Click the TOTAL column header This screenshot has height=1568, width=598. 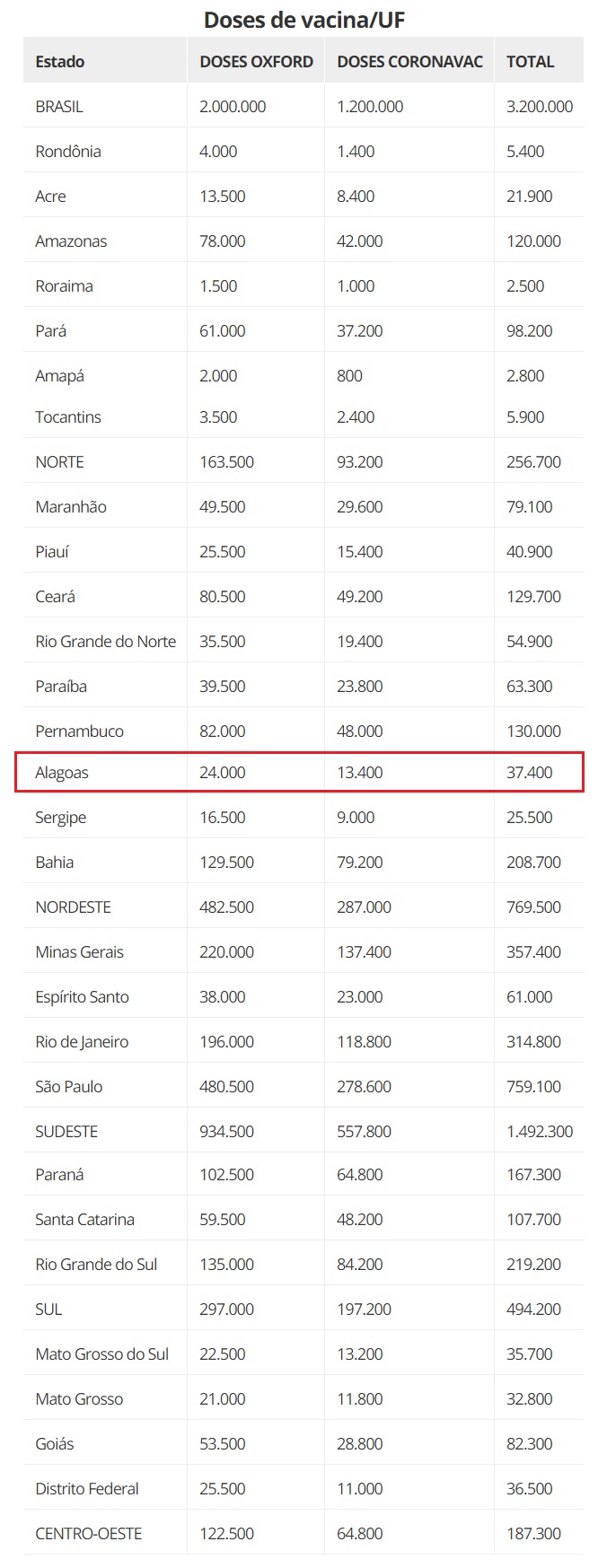pyautogui.click(x=530, y=62)
